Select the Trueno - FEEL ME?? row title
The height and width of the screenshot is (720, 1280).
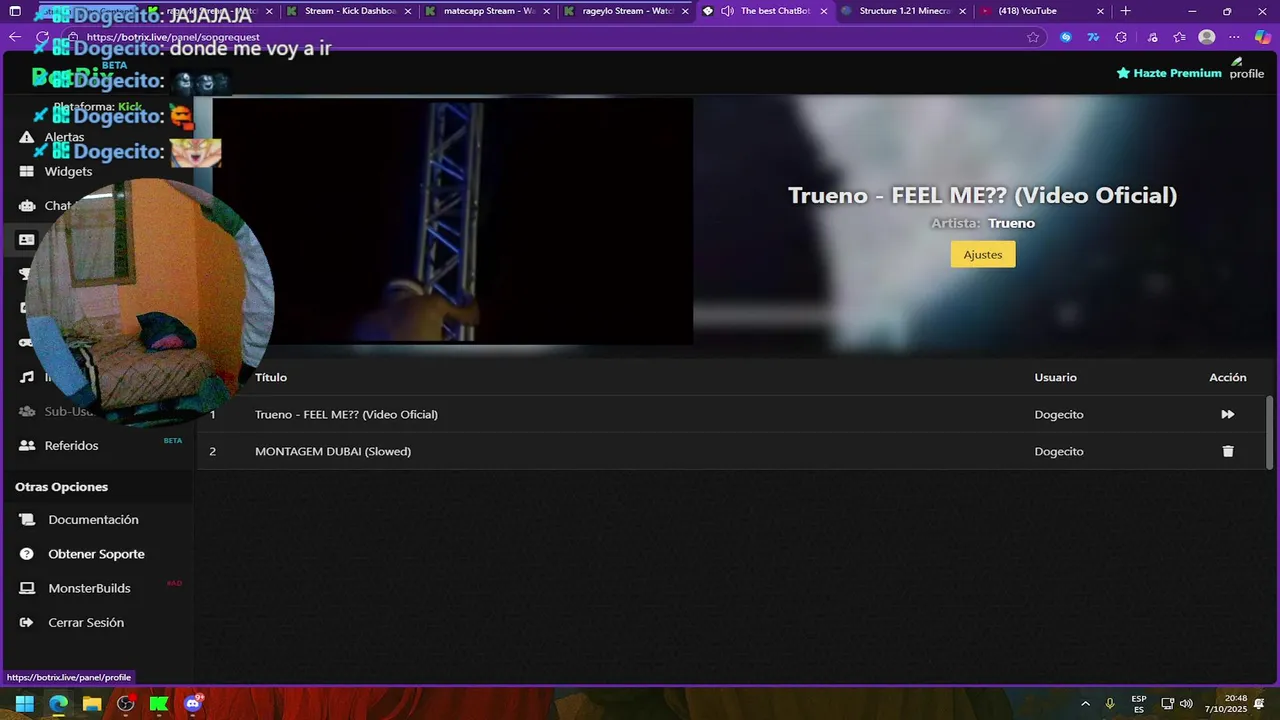coord(346,414)
